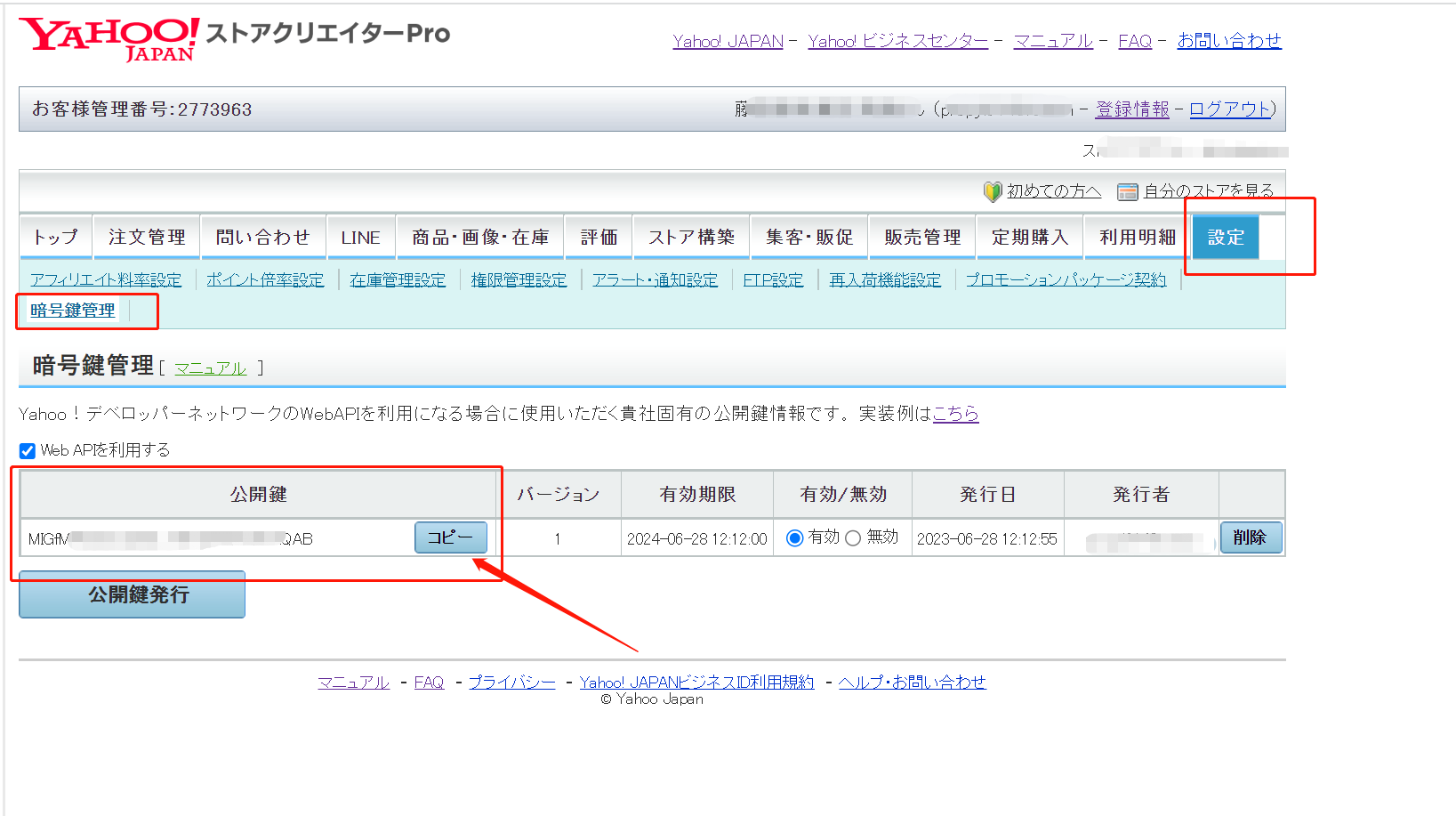Open the 販売管理 tab
The image size is (1456, 816).
[922, 237]
